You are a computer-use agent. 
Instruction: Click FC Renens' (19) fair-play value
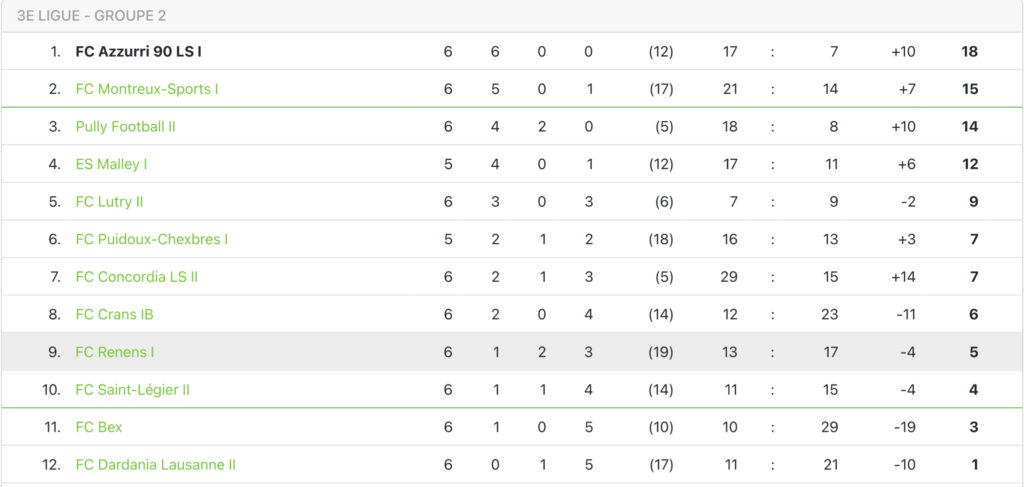(x=661, y=352)
